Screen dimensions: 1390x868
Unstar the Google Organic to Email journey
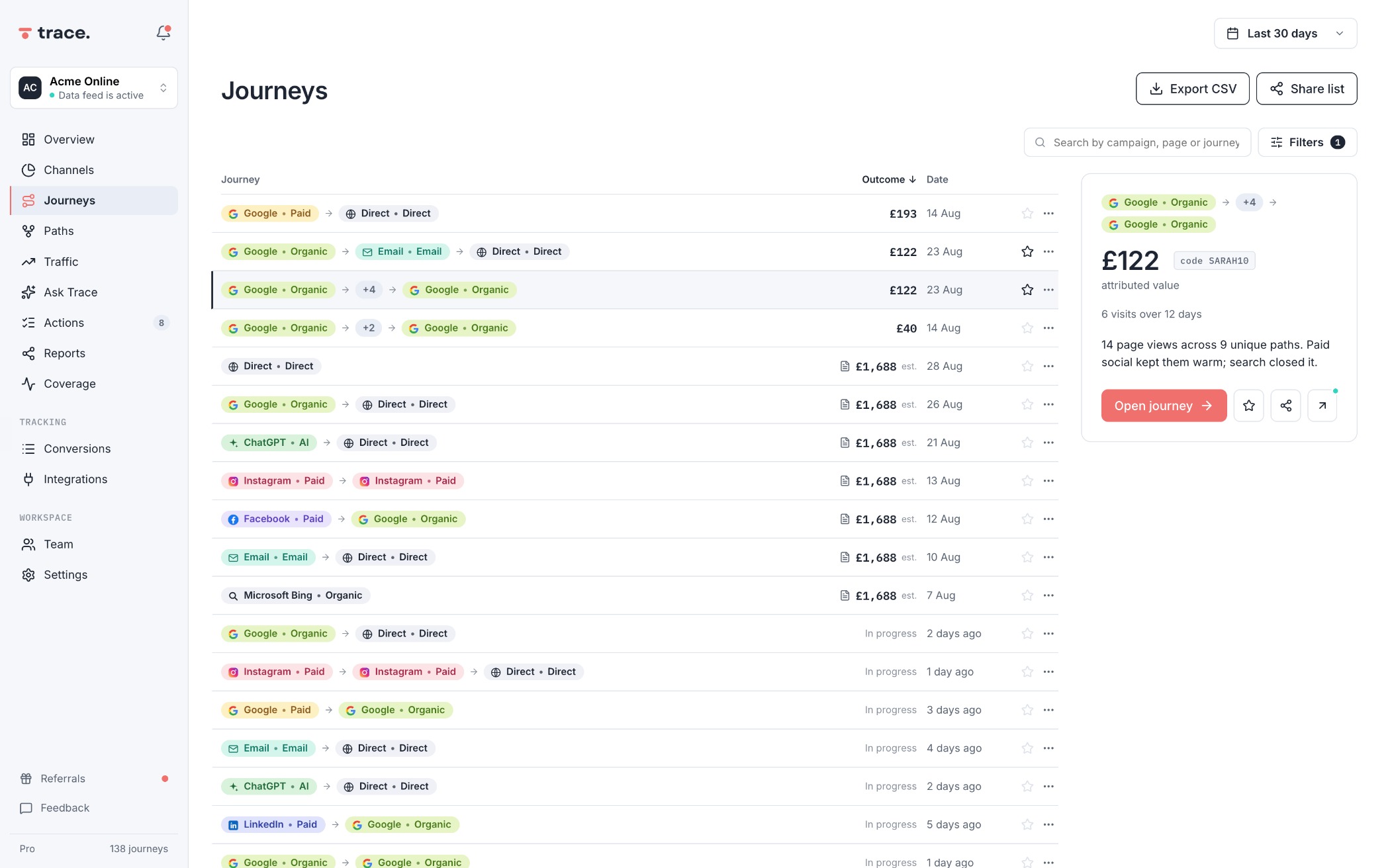click(1027, 251)
